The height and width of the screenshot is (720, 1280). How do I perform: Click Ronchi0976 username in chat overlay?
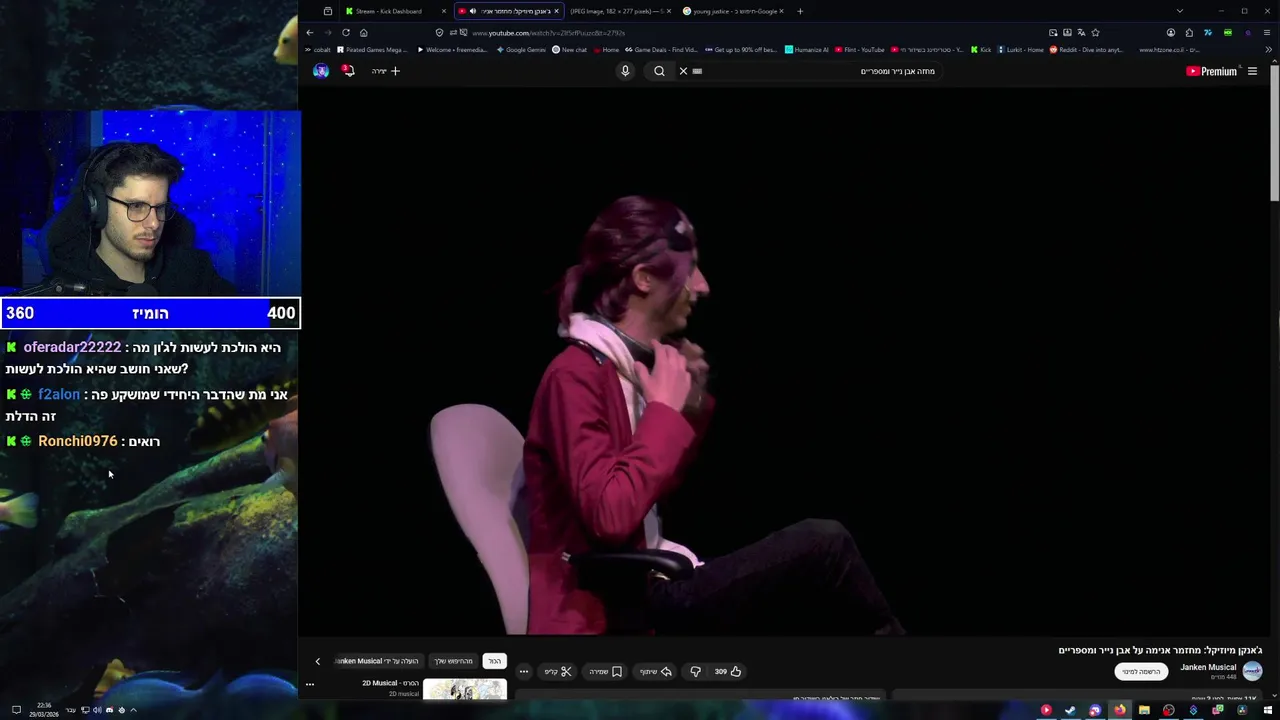click(78, 441)
